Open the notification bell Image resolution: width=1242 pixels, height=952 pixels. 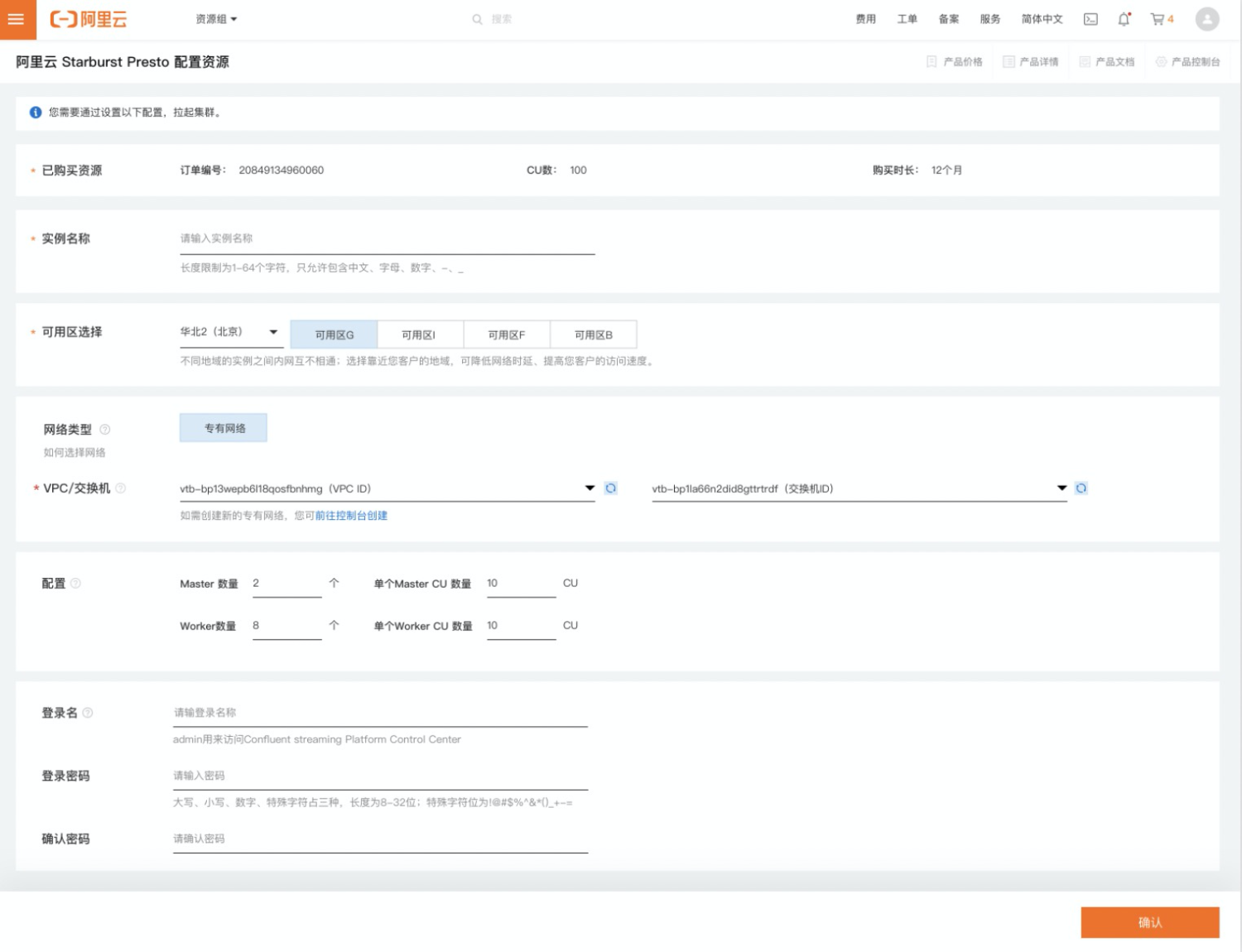1124,19
